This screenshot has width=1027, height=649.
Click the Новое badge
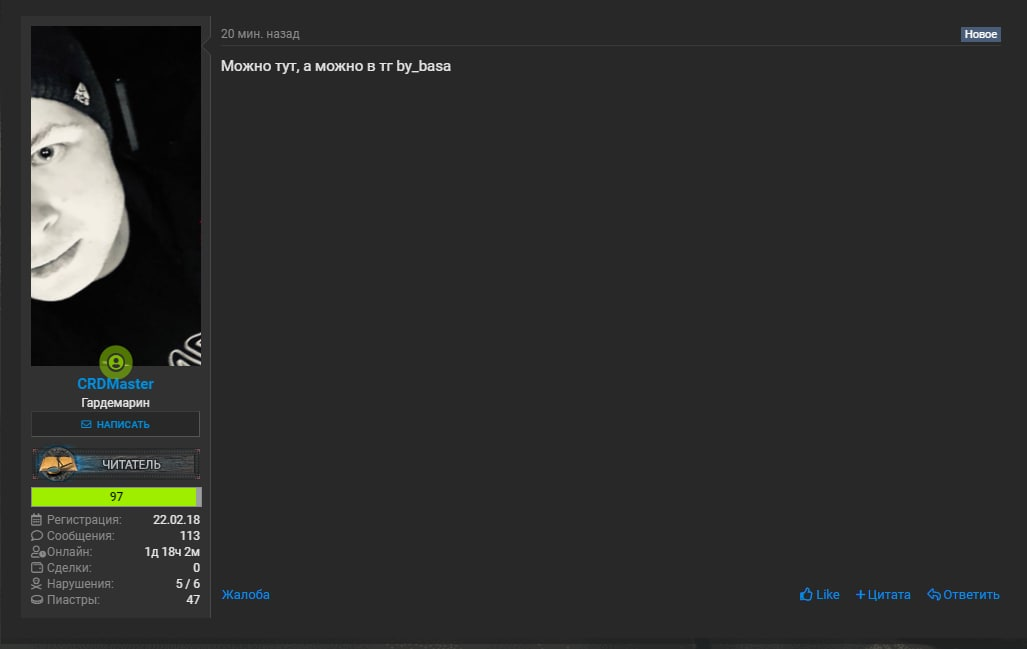click(x=980, y=34)
